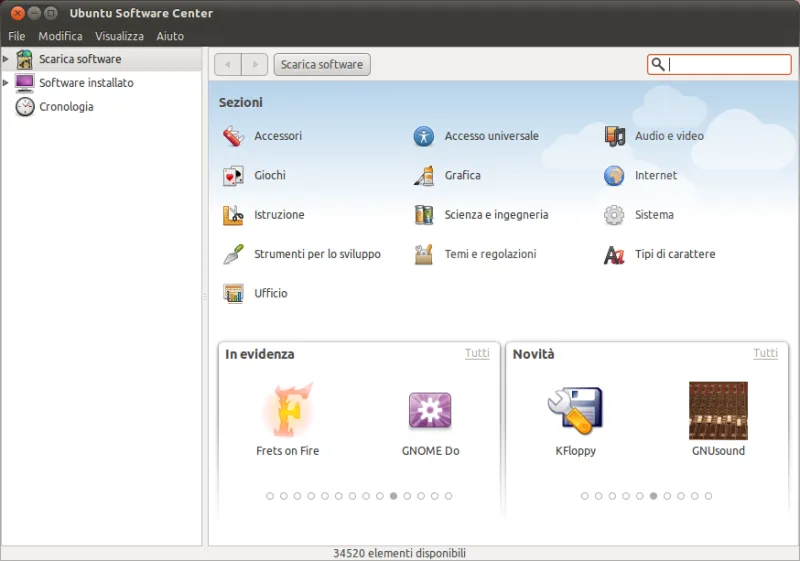Click the KFloppy caption
This screenshot has width=800, height=561.
click(x=576, y=451)
